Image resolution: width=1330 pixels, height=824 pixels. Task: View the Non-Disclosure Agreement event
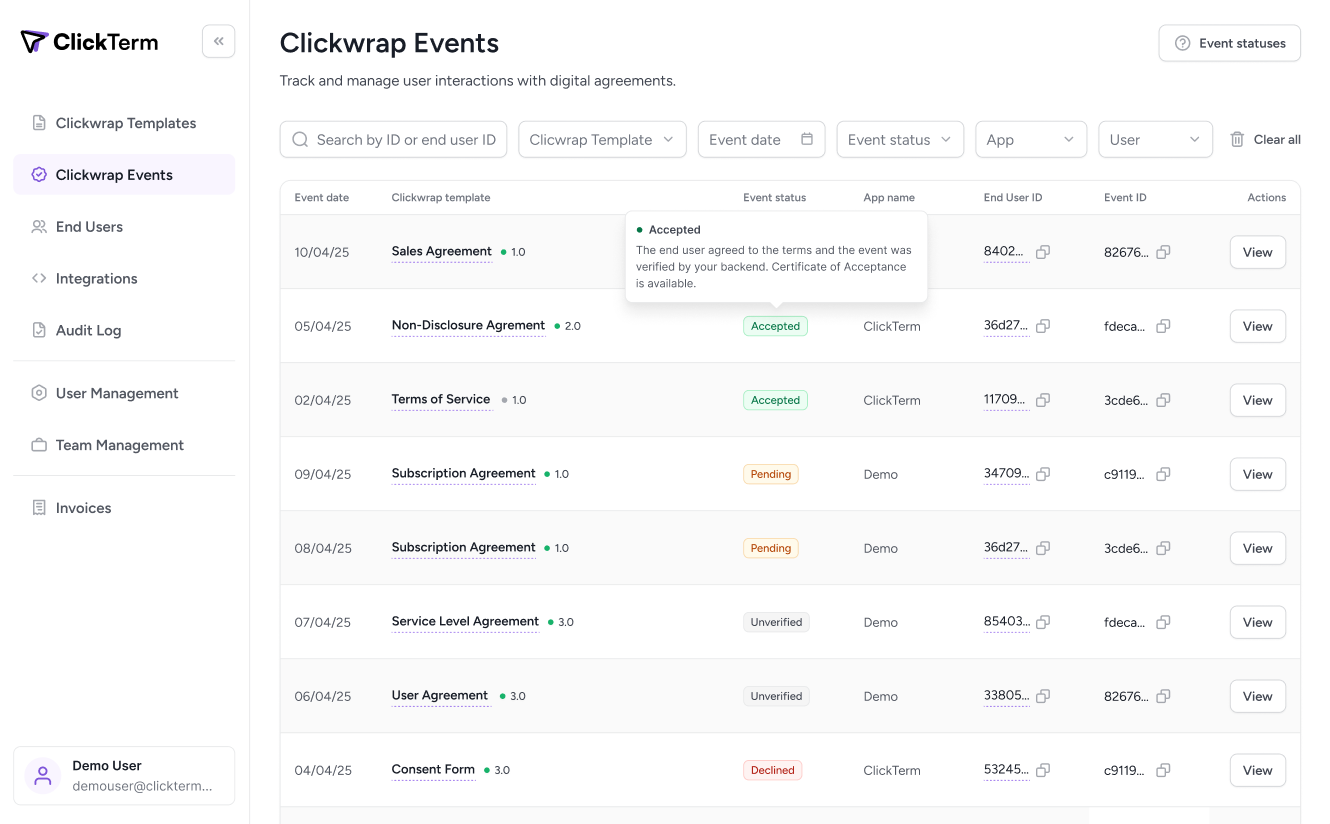1257,326
